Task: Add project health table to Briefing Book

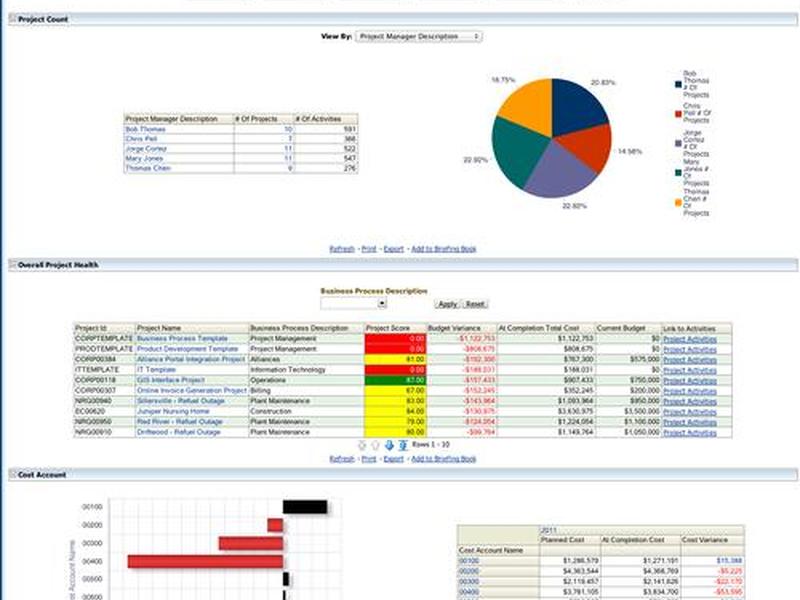Action: point(443,459)
